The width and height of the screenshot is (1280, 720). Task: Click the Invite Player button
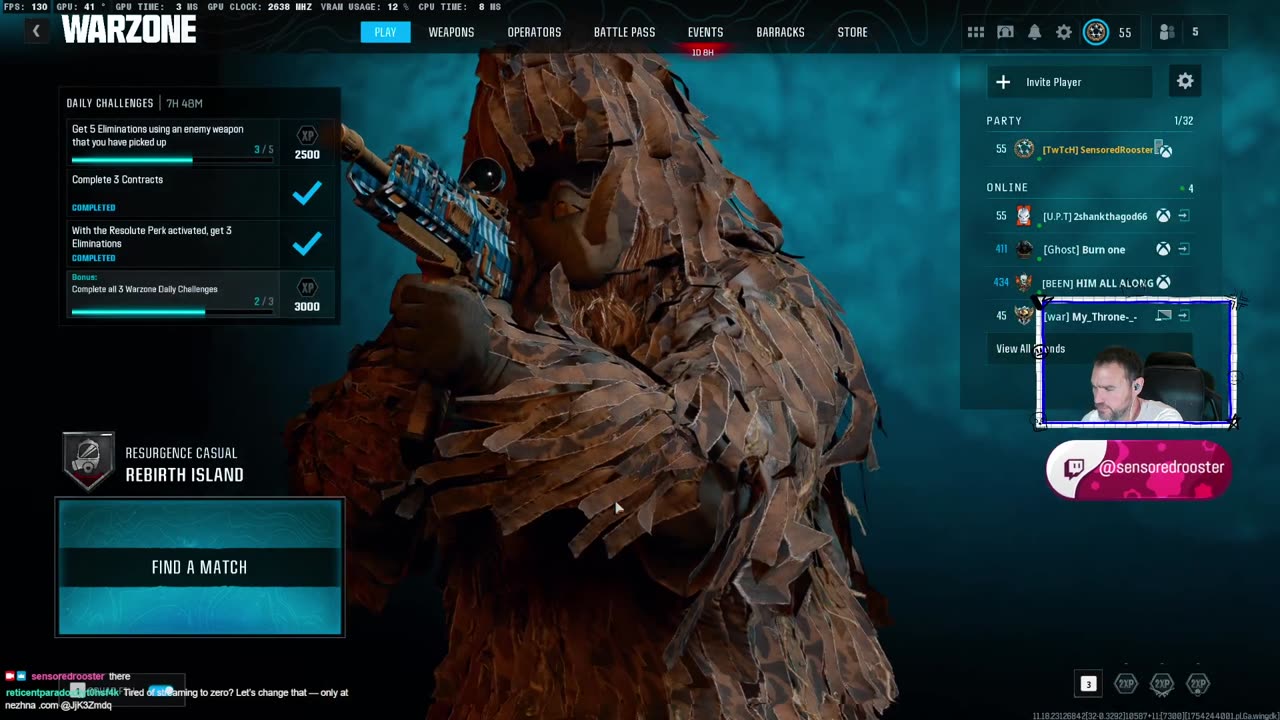coord(1069,82)
